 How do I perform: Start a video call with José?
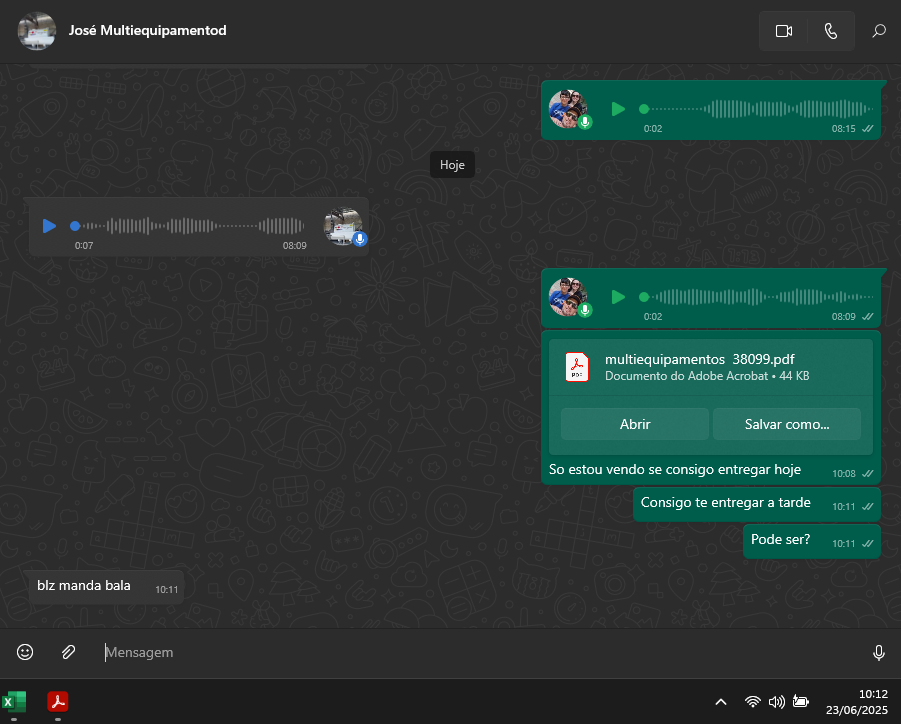pyautogui.click(x=783, y=31)
